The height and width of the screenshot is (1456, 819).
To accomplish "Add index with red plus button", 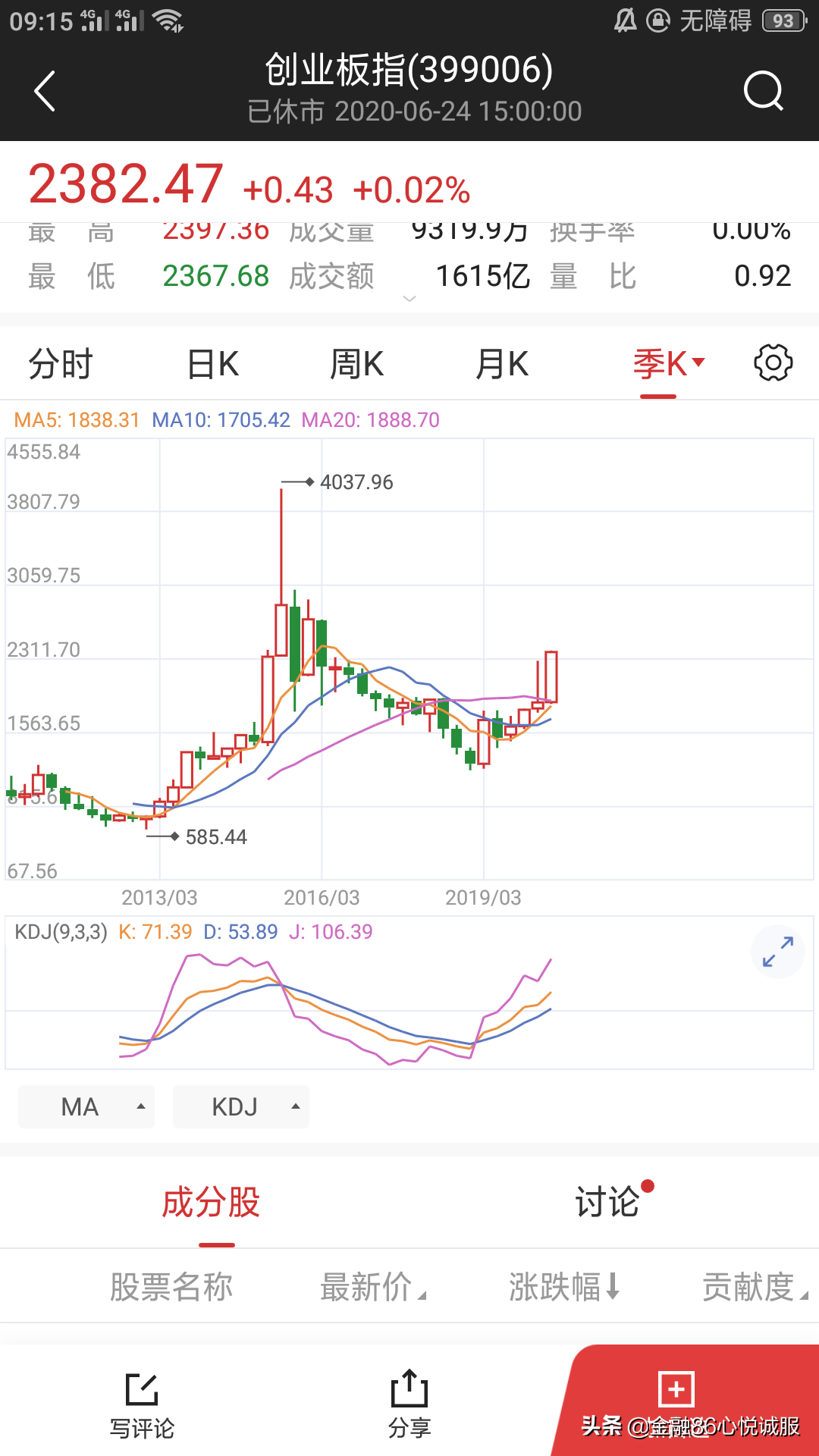I will (x=676, y=1389).
